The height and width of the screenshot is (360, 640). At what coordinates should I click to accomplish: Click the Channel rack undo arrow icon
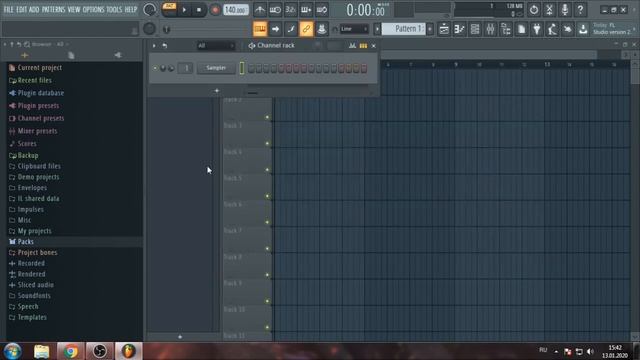164,46
